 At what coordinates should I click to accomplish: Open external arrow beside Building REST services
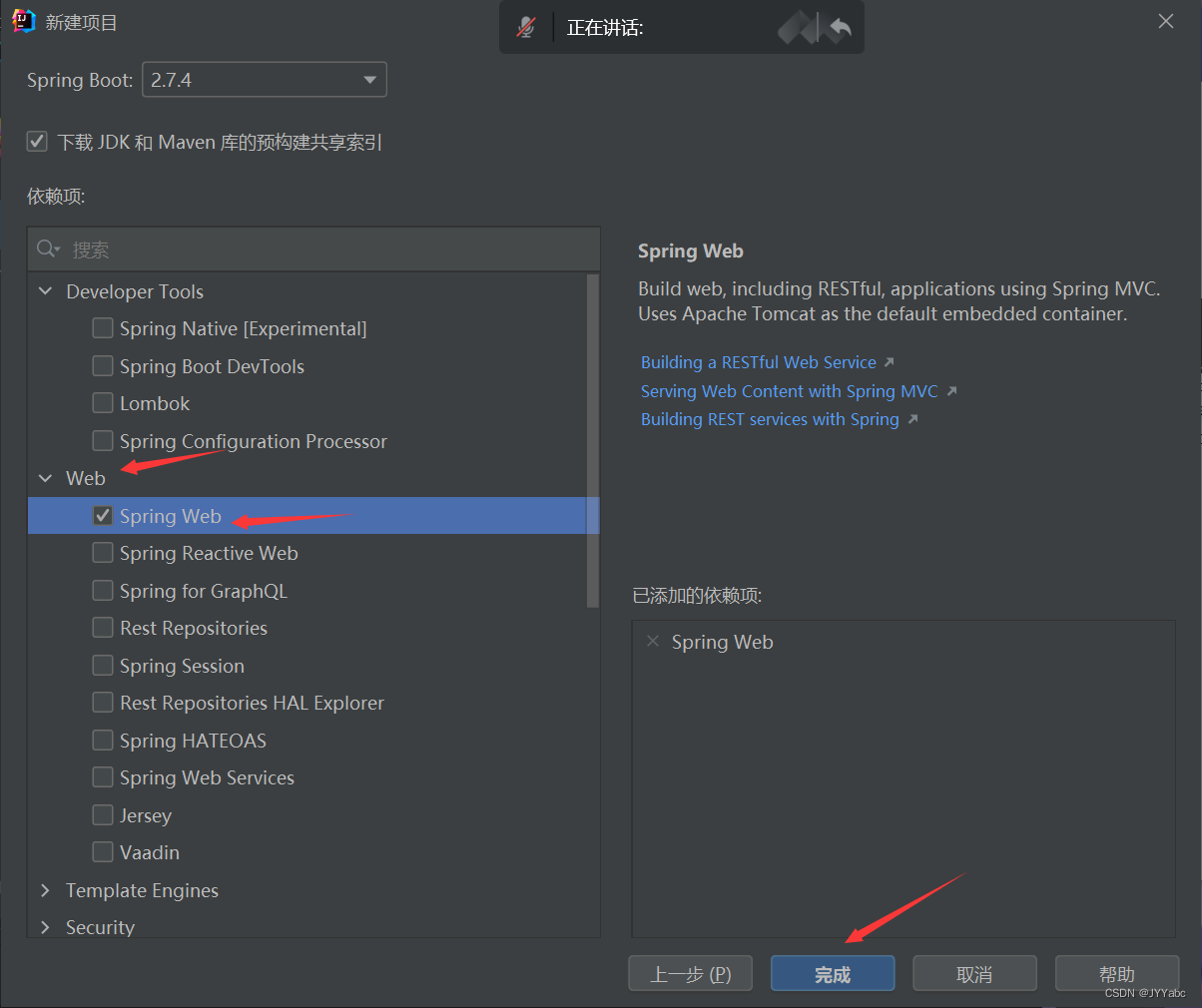912,419
